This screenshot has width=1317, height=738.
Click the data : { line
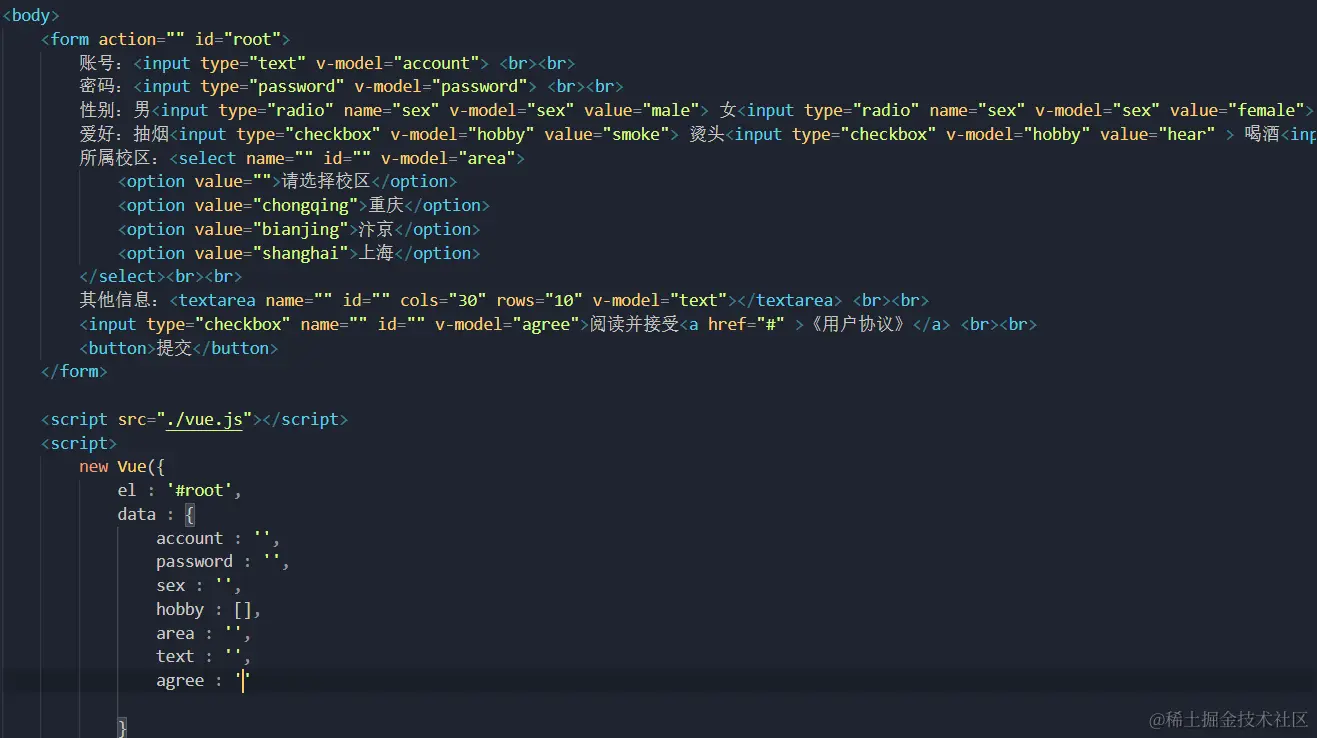point(157,515)
